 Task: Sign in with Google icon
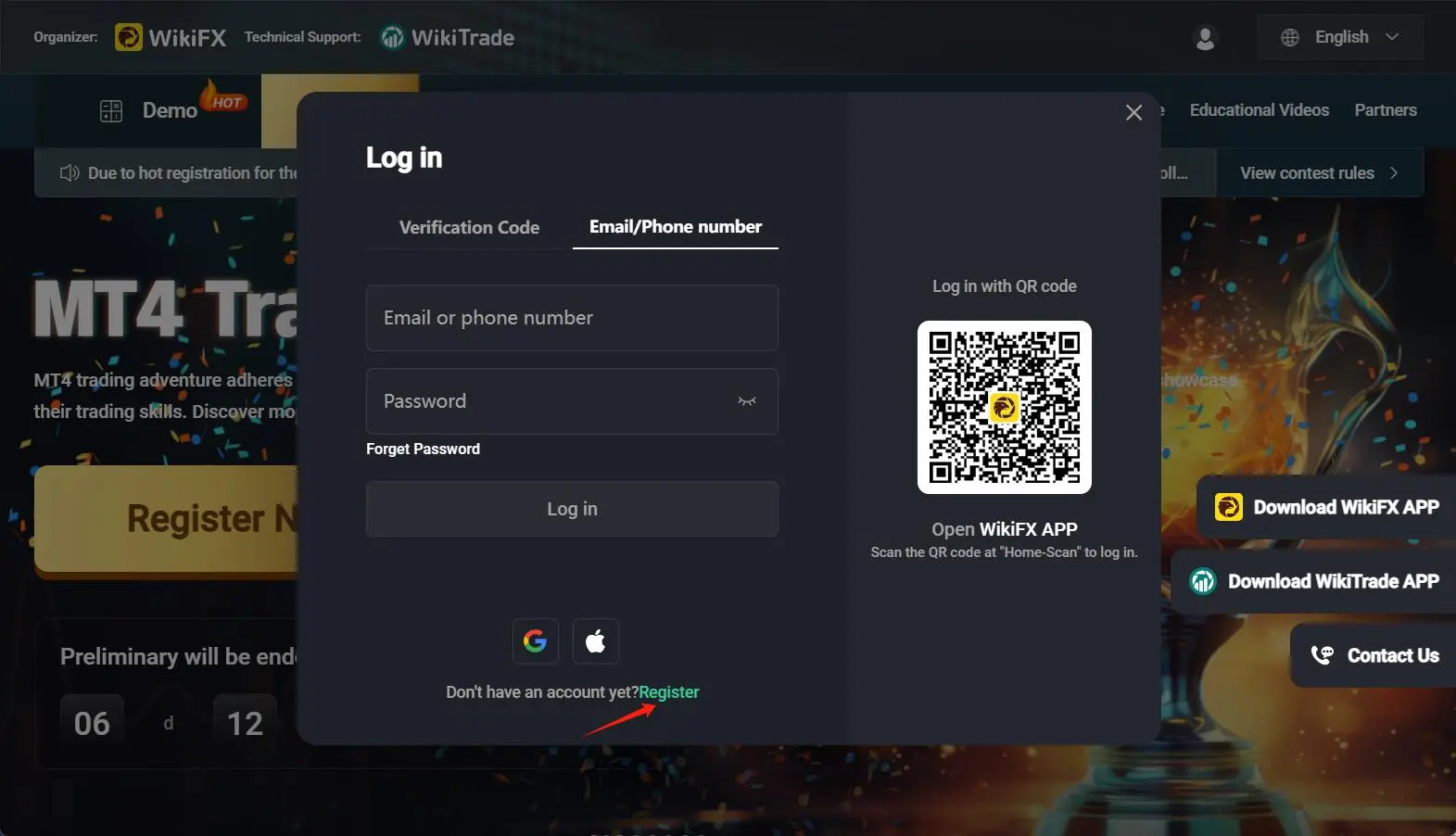(536, 641)
